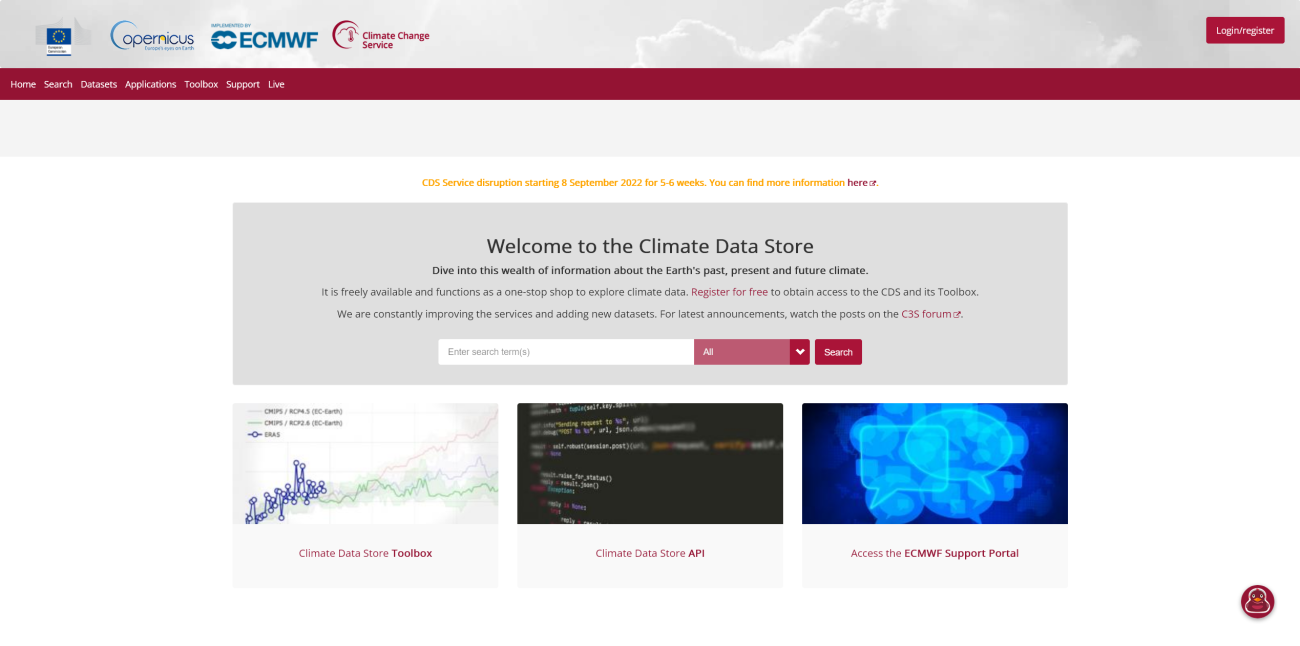Follow the "Register for free" link
Screen dimensions: 1300x646
(x=729, y=291)
